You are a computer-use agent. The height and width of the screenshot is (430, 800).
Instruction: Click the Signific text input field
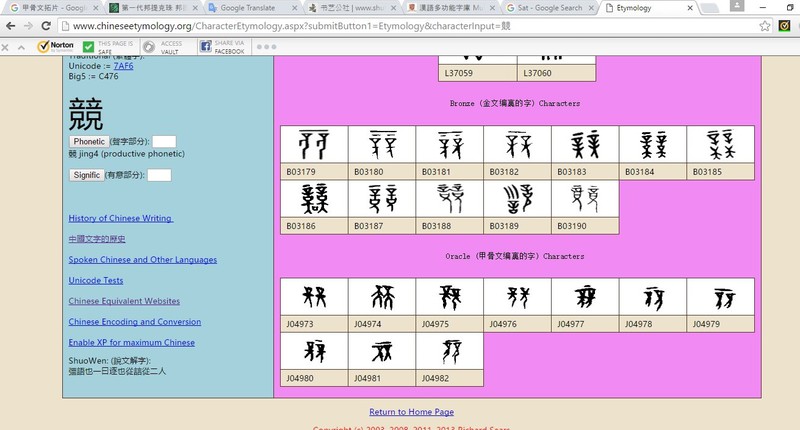pos(159,175)
